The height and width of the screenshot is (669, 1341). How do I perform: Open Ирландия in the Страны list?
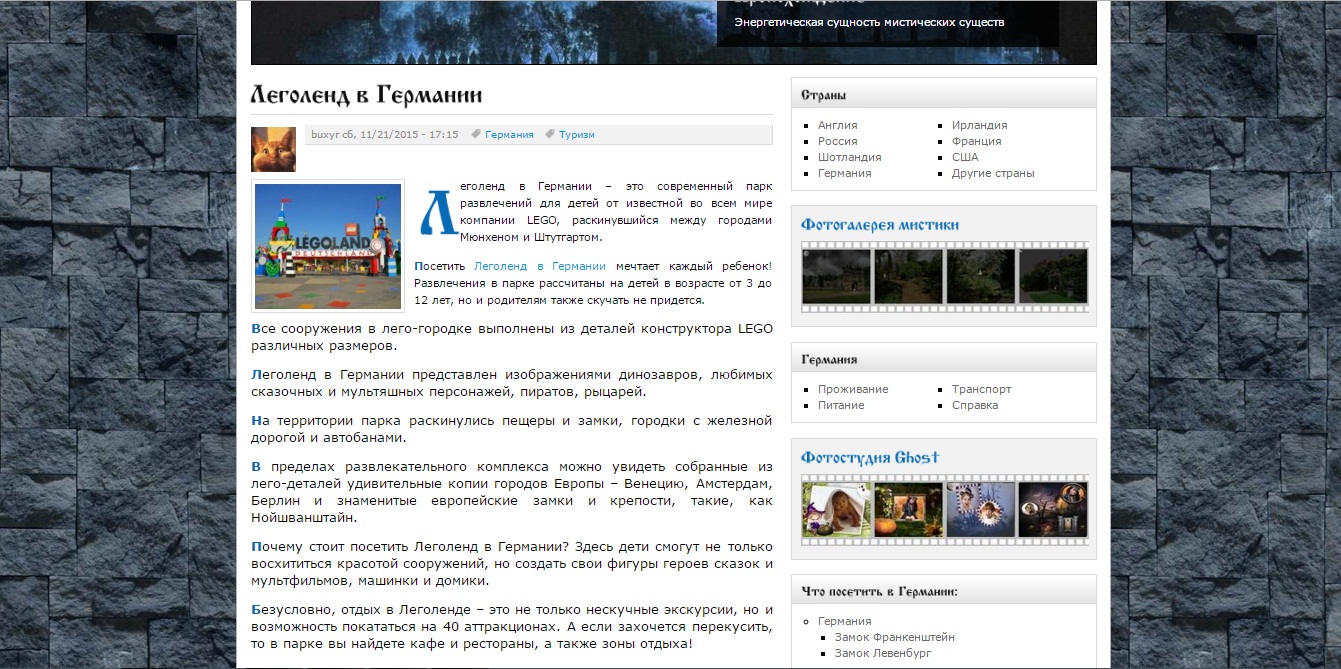[x=979, y=125]
